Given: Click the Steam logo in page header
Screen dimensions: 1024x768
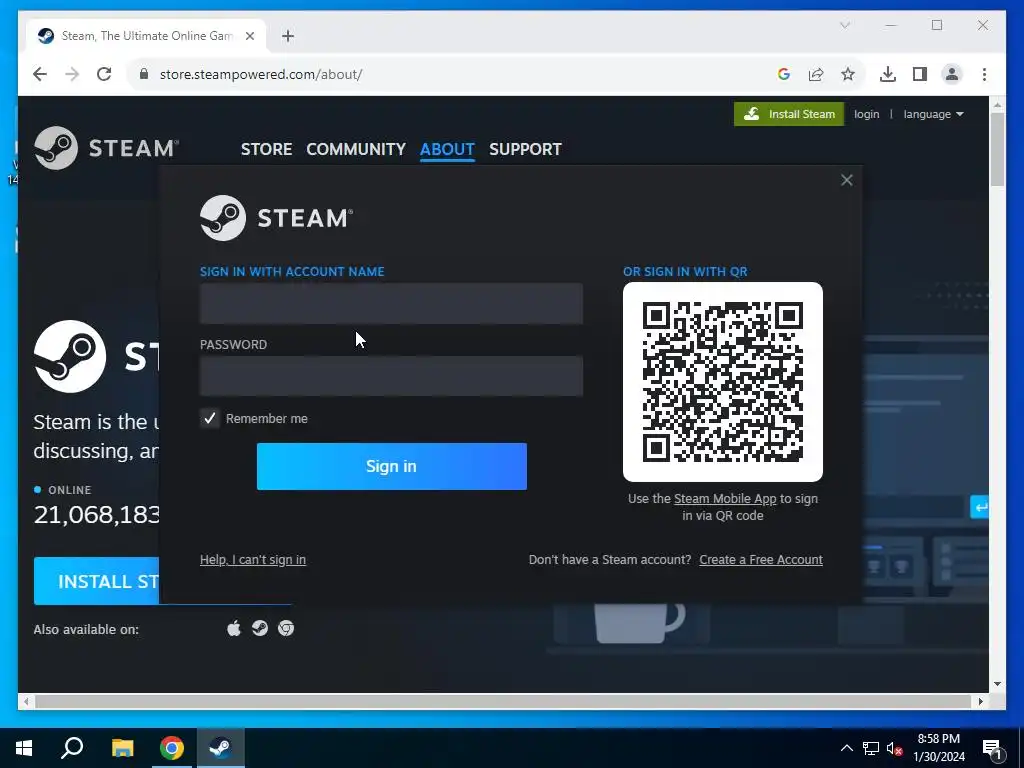Looking at the screenshot, I should click(x=106, y=148).
